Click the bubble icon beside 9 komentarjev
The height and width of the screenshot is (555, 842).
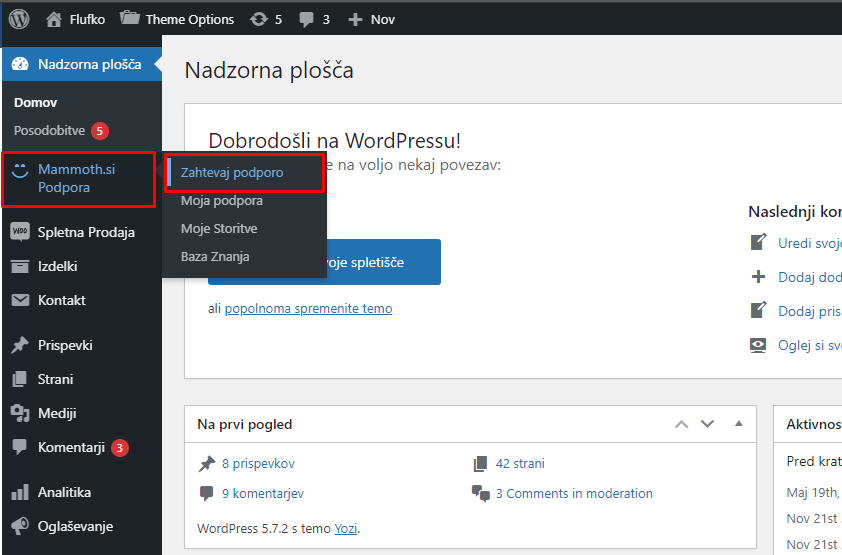[x=206, y=494]
